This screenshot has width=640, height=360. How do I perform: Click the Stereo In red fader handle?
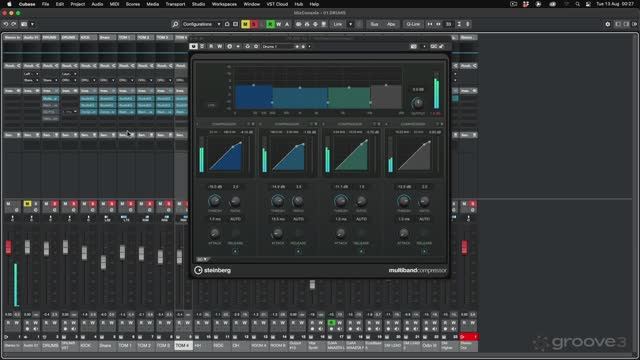coord(9,247)
